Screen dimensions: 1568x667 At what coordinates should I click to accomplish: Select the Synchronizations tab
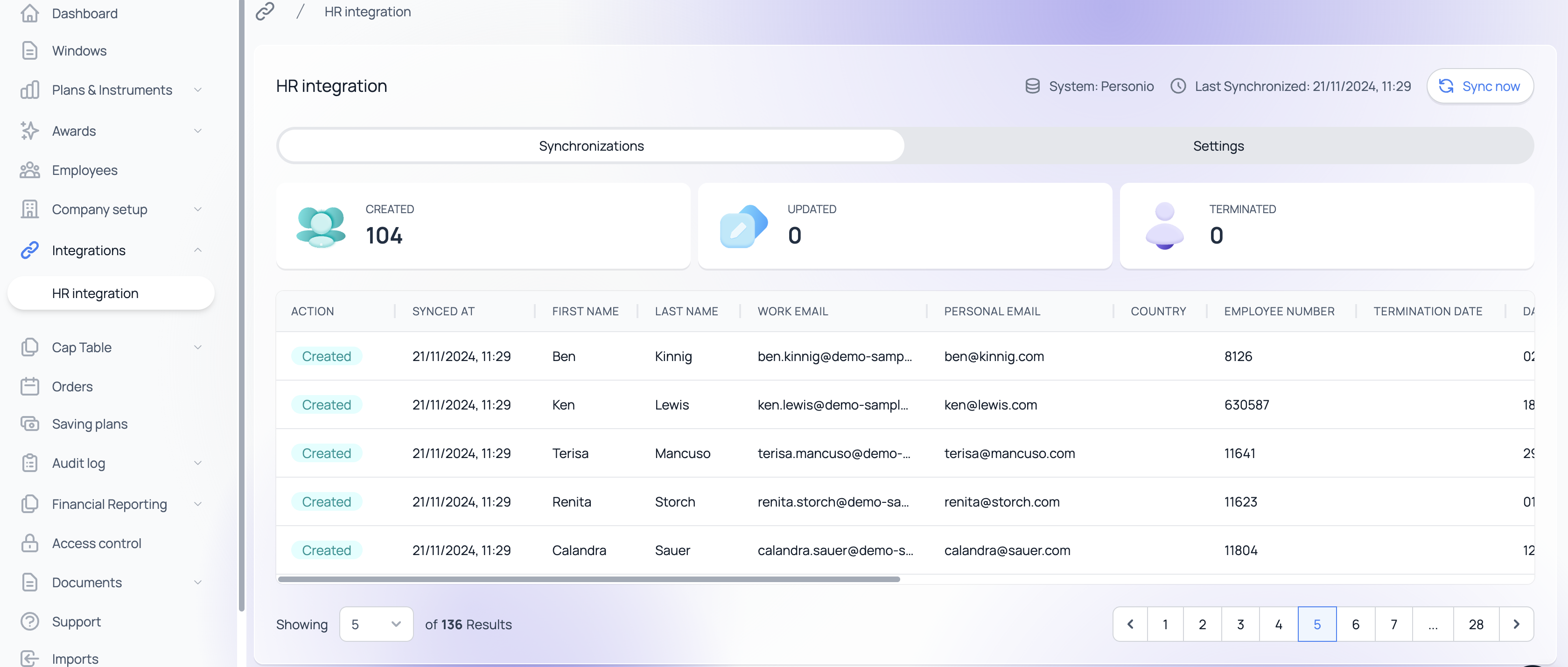(590, 146)
